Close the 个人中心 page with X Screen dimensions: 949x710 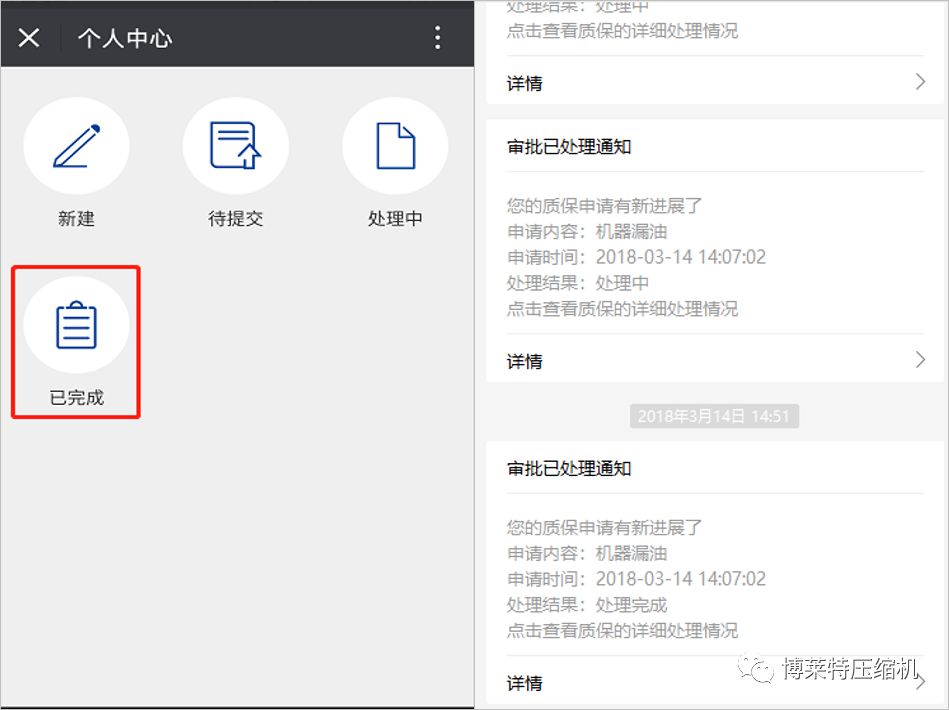tap(29, 38)
